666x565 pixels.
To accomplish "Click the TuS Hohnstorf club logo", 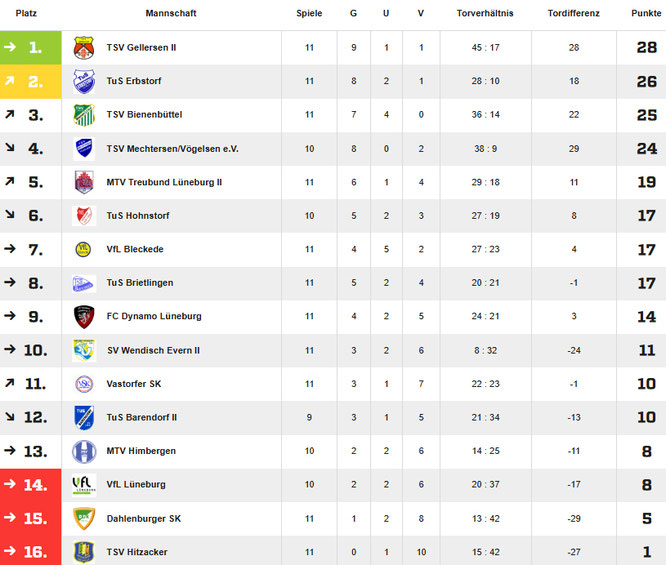I will point(84,216).
